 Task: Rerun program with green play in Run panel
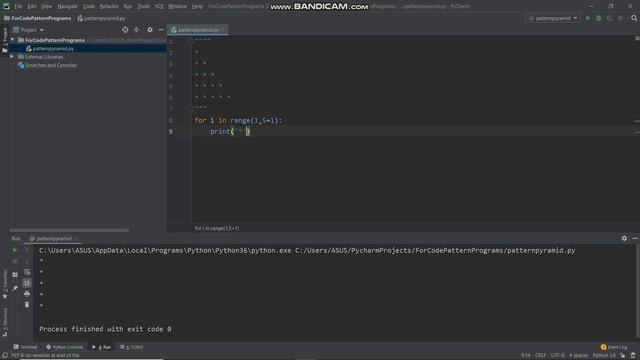15,250
